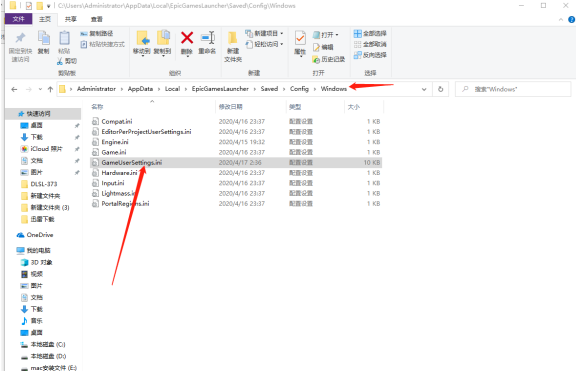Open the recent locations dropdown arrow

point(40,89)
